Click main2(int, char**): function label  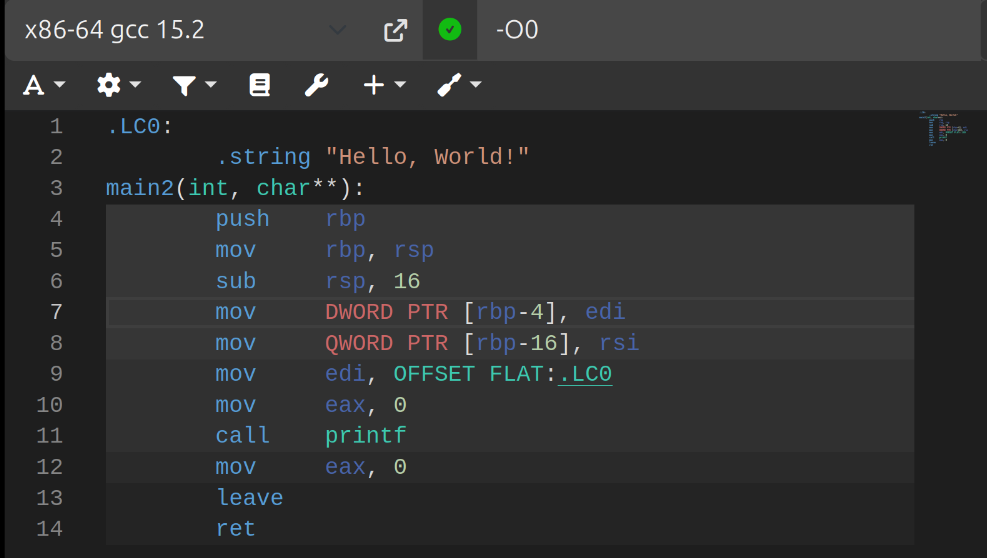coord(235,188)
